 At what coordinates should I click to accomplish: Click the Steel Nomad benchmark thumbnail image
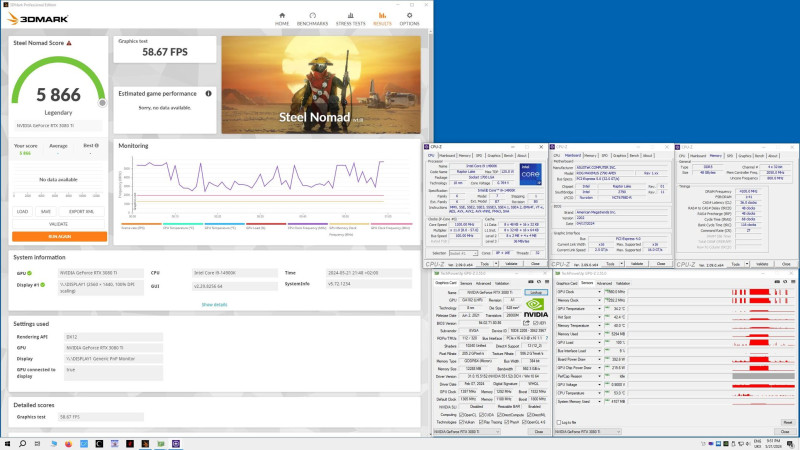coord(321,85)
